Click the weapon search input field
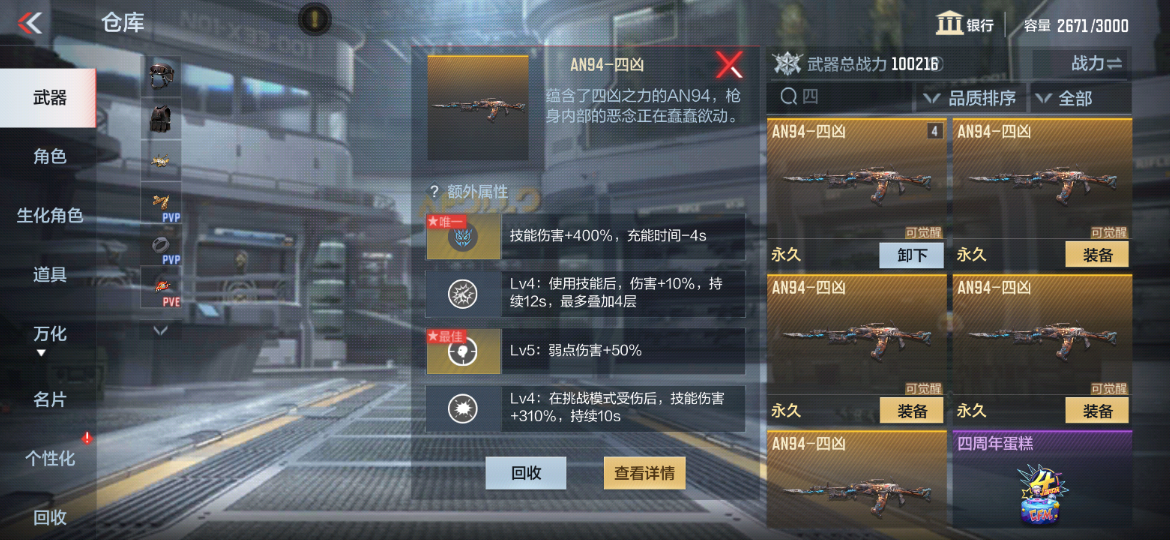This screenshot has width=1170, height=540. coord(842,97)
